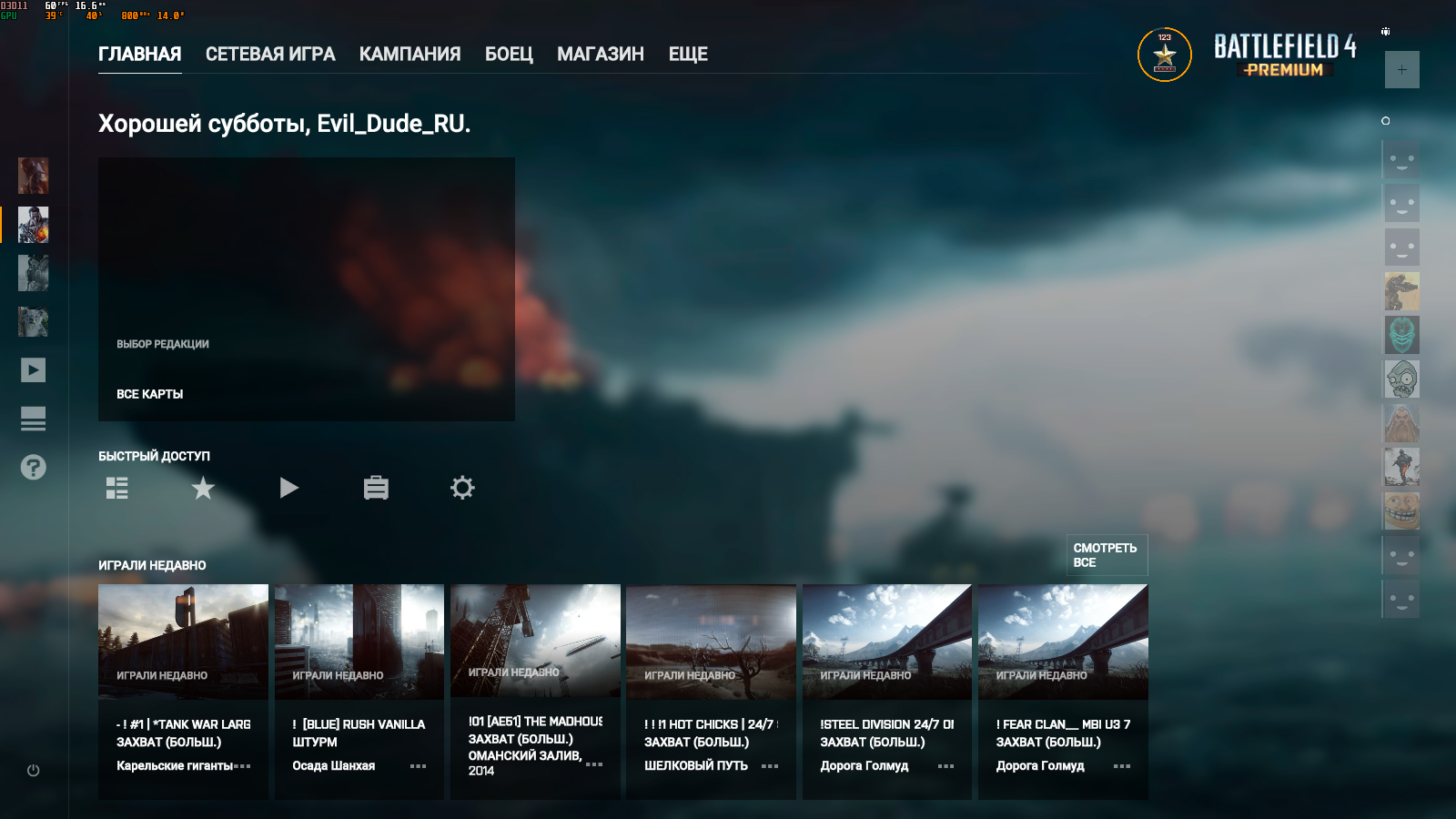1456x819 pixels.
Task: Select the friend with the zombie avatar
Action: click(1402, 379)
